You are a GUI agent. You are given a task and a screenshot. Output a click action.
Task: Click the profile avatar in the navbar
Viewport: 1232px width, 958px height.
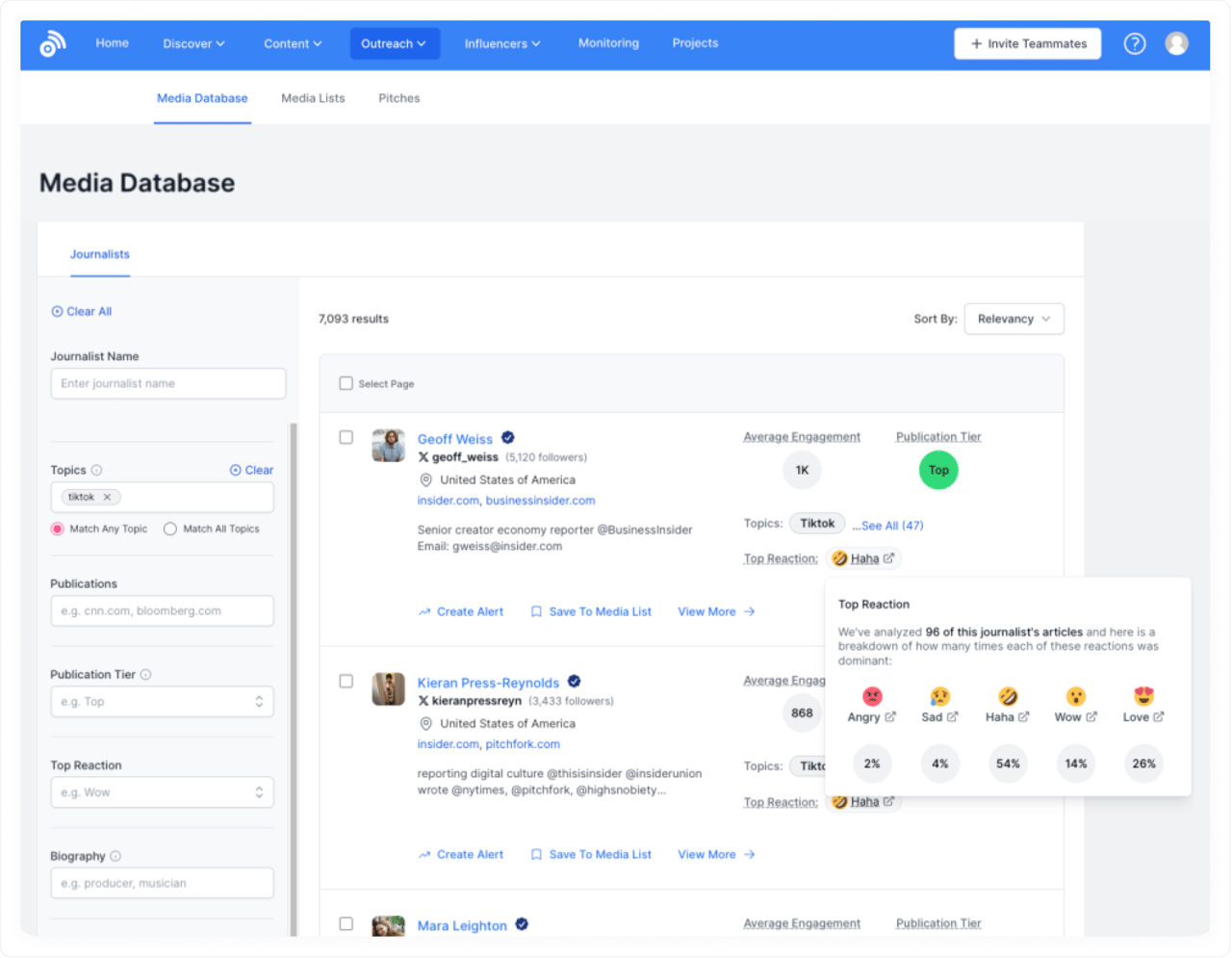(1177, 43)
